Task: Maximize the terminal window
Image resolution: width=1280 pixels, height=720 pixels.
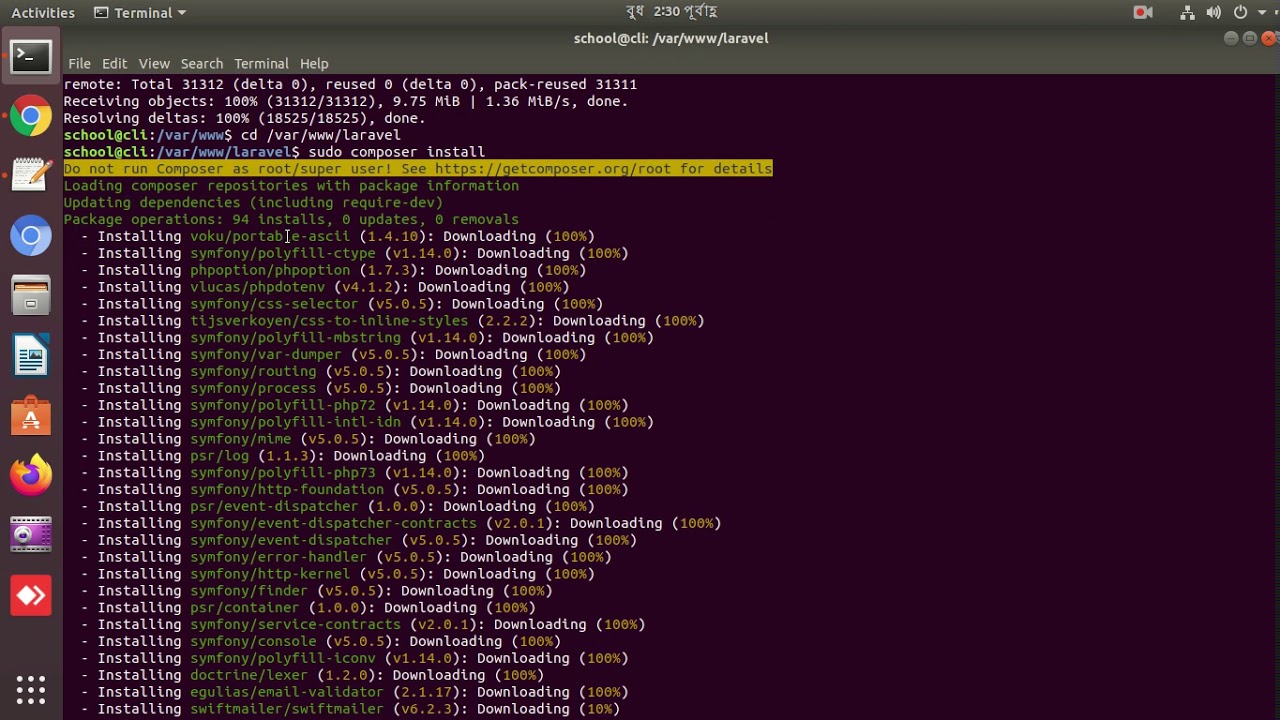Action: (1250, 38)
